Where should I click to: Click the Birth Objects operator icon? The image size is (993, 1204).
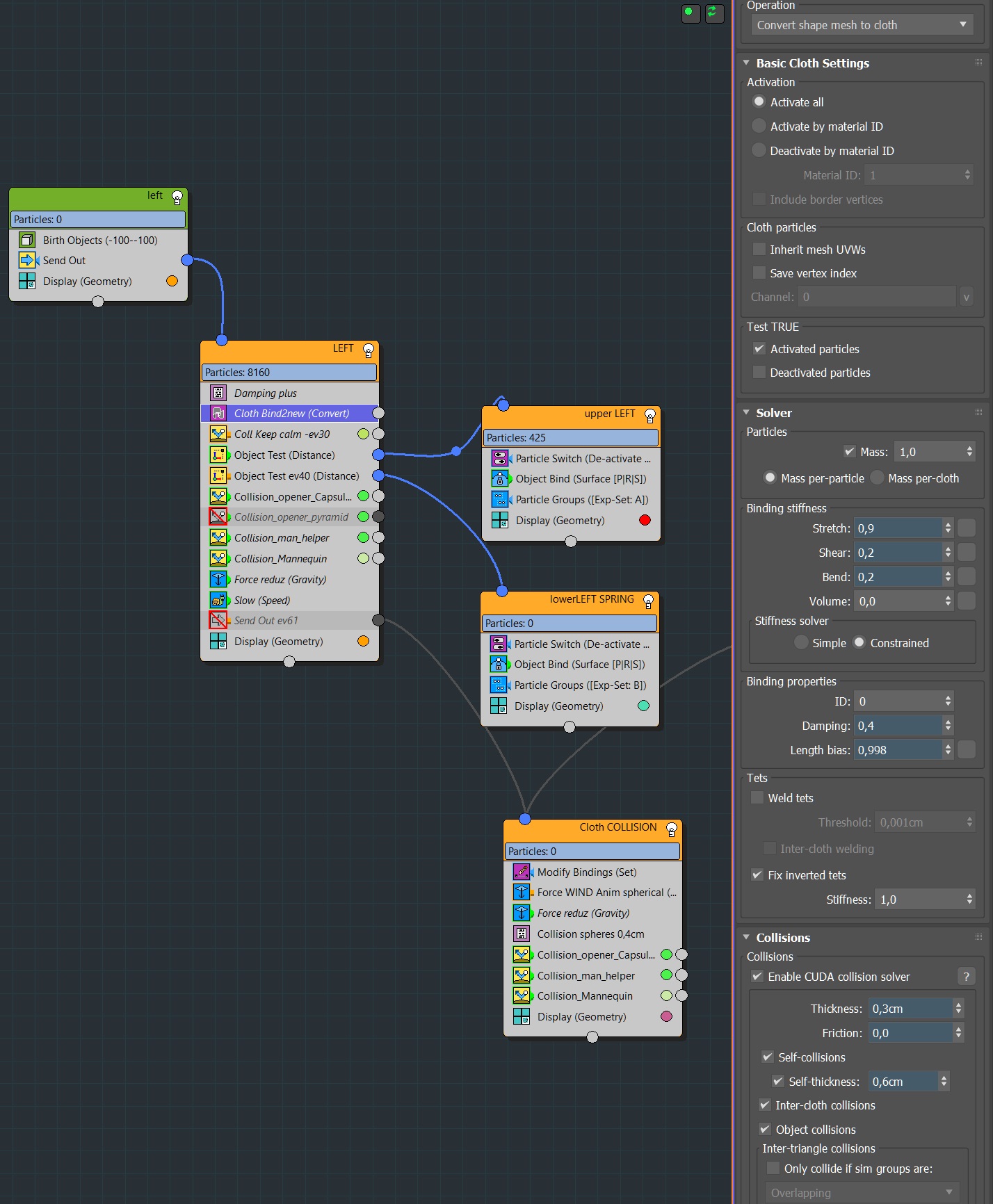point(27,241)
